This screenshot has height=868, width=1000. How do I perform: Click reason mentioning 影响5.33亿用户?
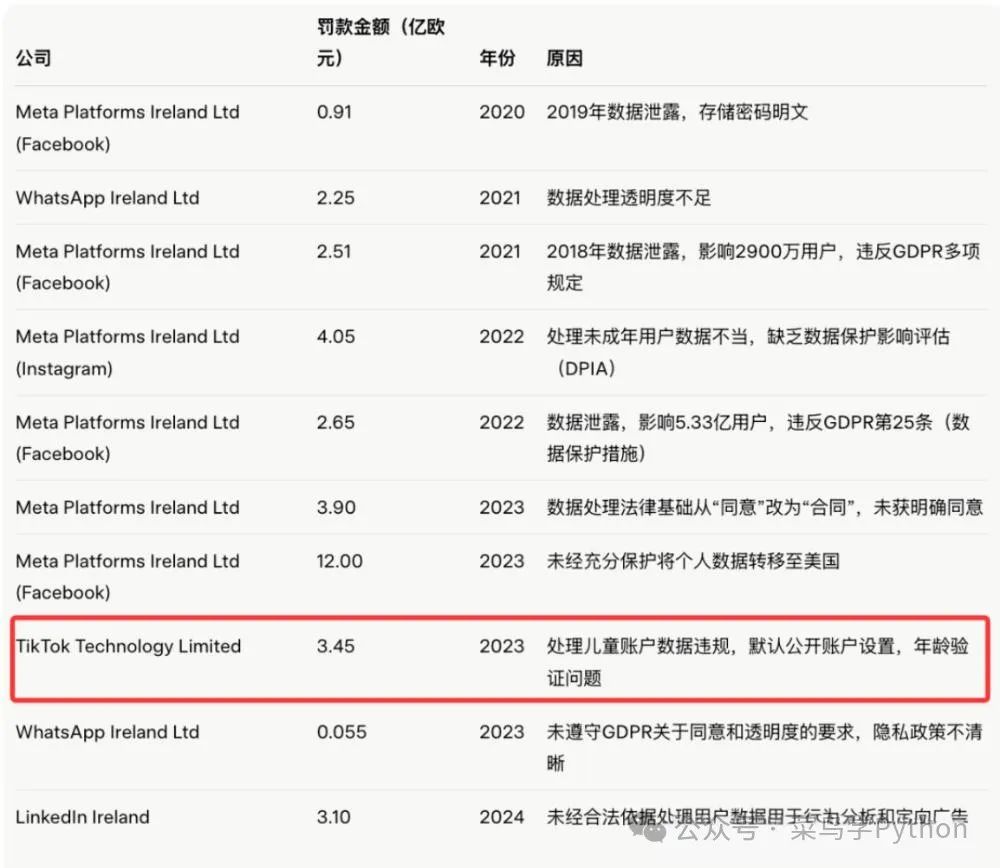click(x=758, y=438)
